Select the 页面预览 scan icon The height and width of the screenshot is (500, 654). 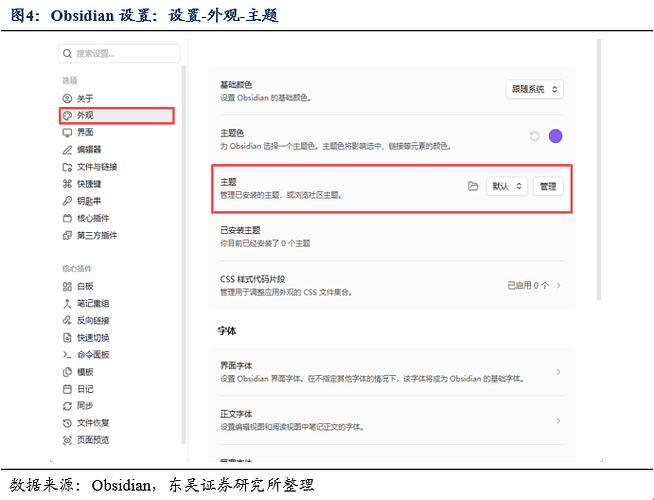pos(67,440)
